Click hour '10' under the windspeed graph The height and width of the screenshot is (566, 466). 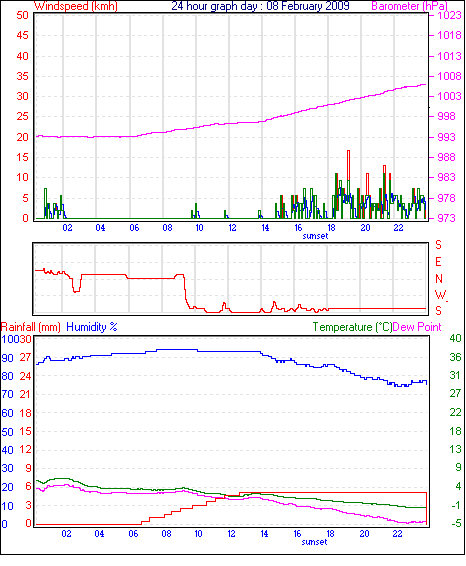(x=199, y=228)
